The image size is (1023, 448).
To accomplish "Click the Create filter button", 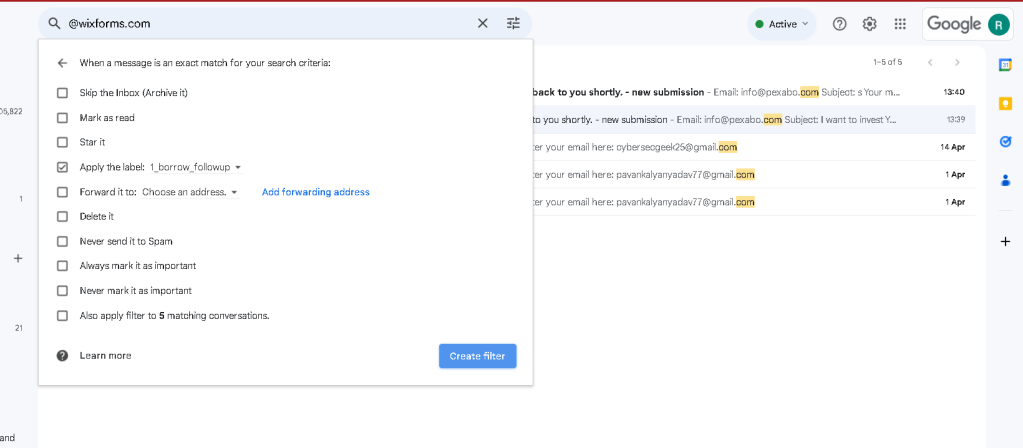I will coord(478,356).
